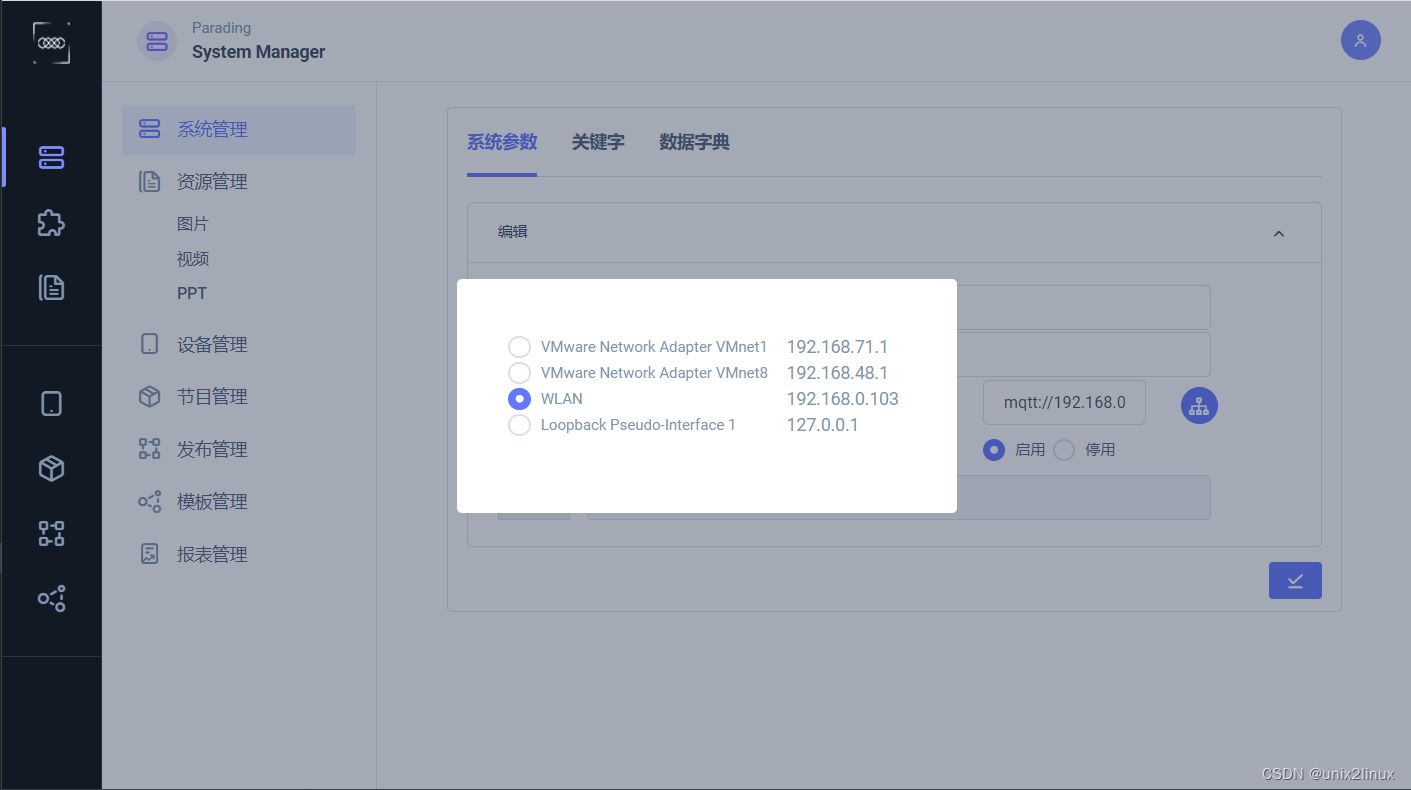The image size is (1411, 790).
Task: Select Loopback Pseudo-Interface 1 radio
Action: [519, 425]
